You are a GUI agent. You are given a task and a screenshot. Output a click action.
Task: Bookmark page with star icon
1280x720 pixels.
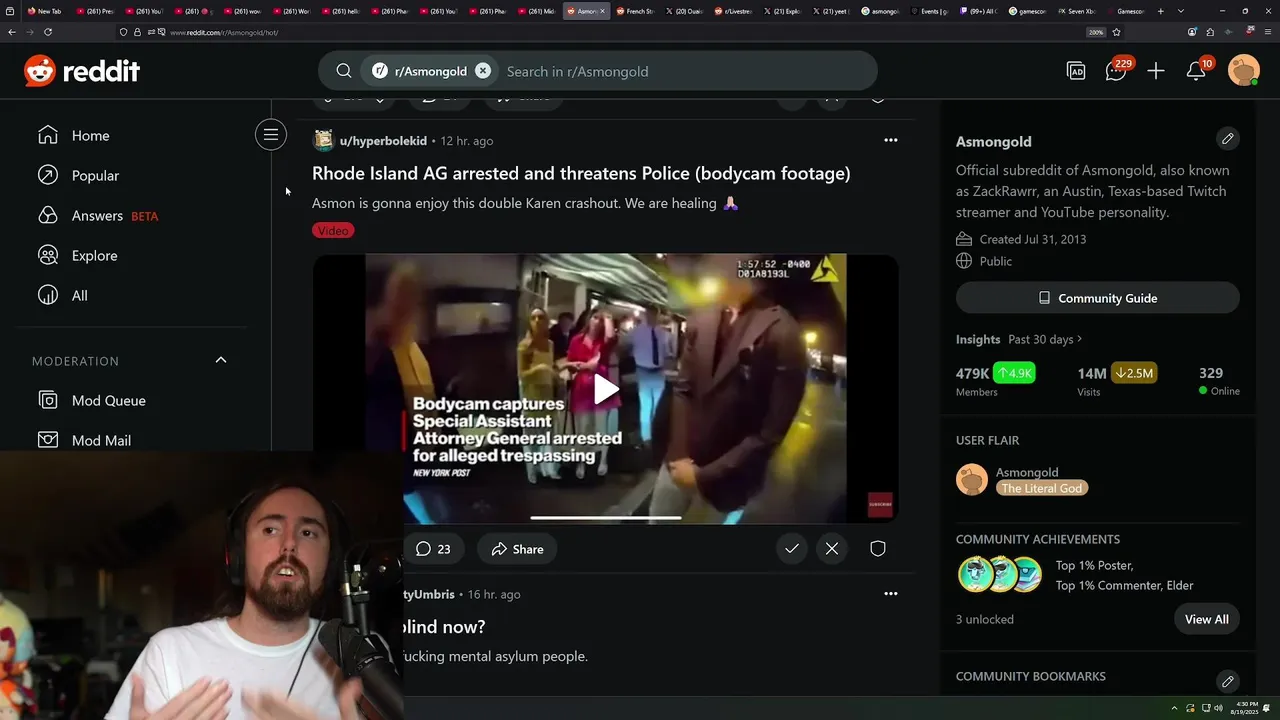click(x=1116, y=32)
